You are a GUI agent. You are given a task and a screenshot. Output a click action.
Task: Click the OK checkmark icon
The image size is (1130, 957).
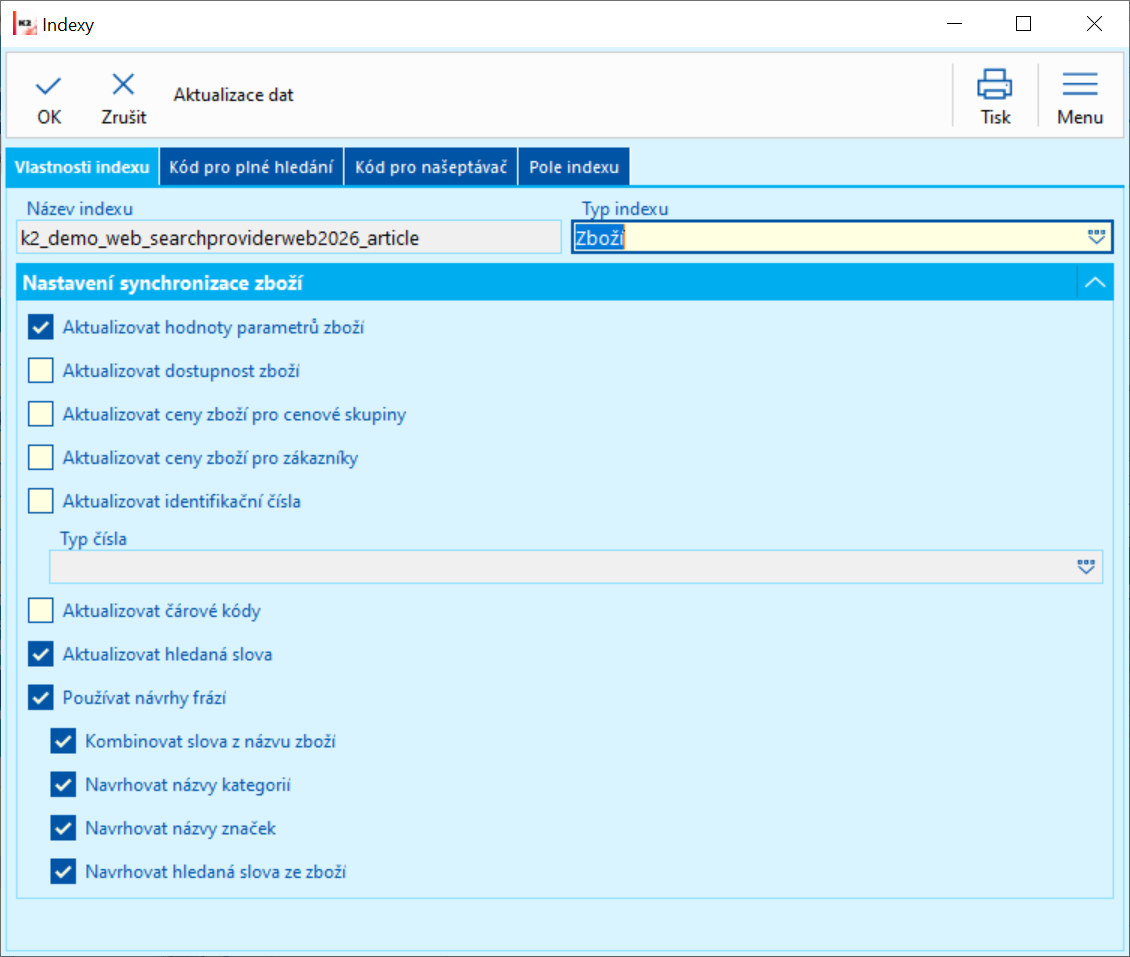pos(49,85)
